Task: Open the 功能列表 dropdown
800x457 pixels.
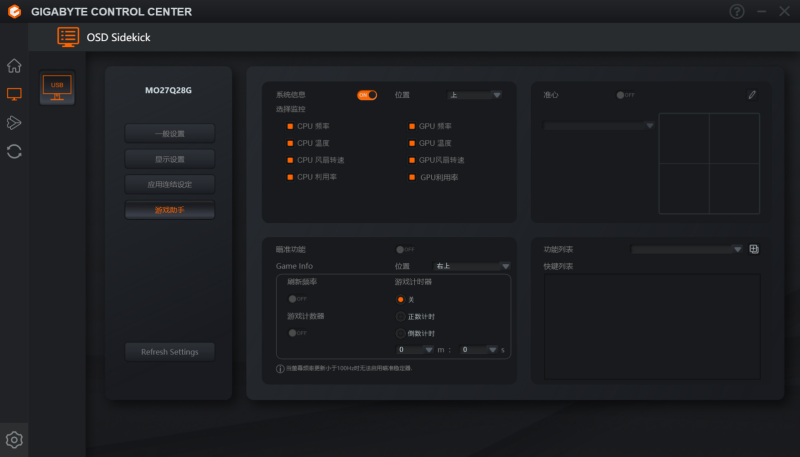Action: [x=688, y=249]
